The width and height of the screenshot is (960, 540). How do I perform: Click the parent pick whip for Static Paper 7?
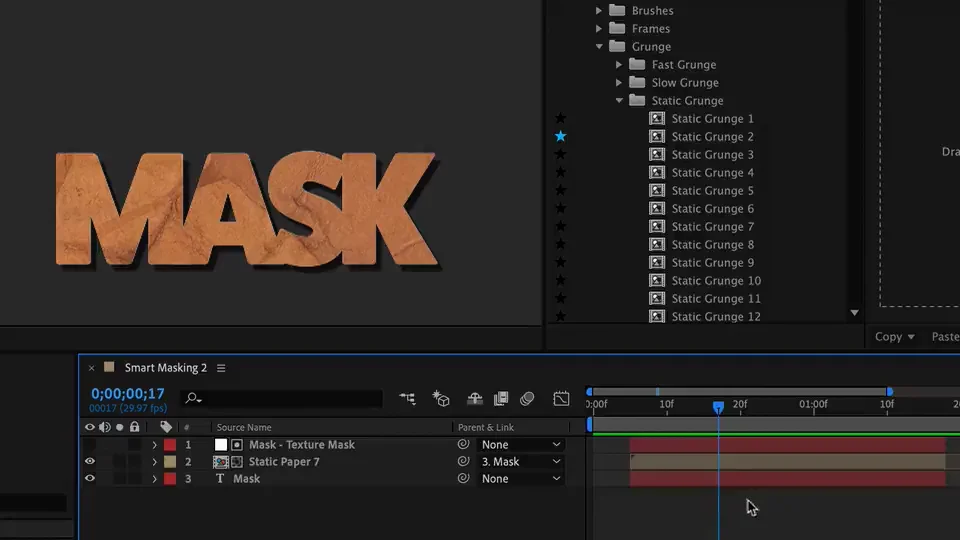(x=463, y=462)
